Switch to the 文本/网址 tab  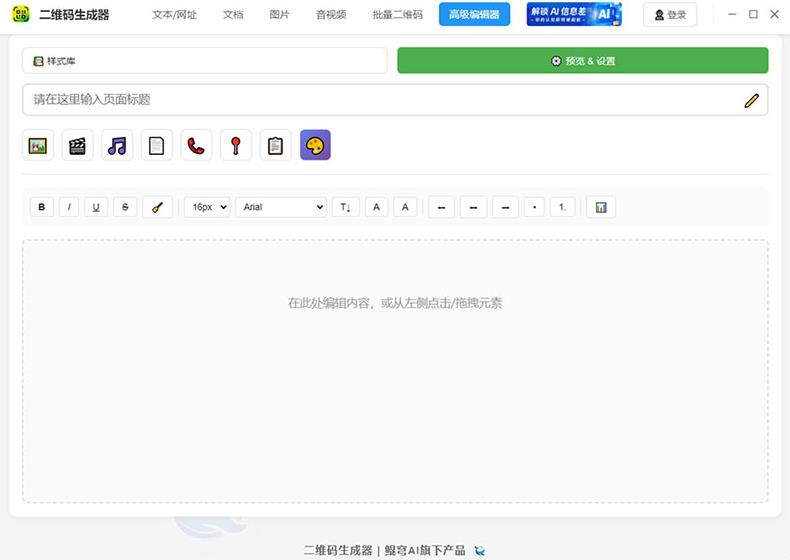click(x=174, y=15)
